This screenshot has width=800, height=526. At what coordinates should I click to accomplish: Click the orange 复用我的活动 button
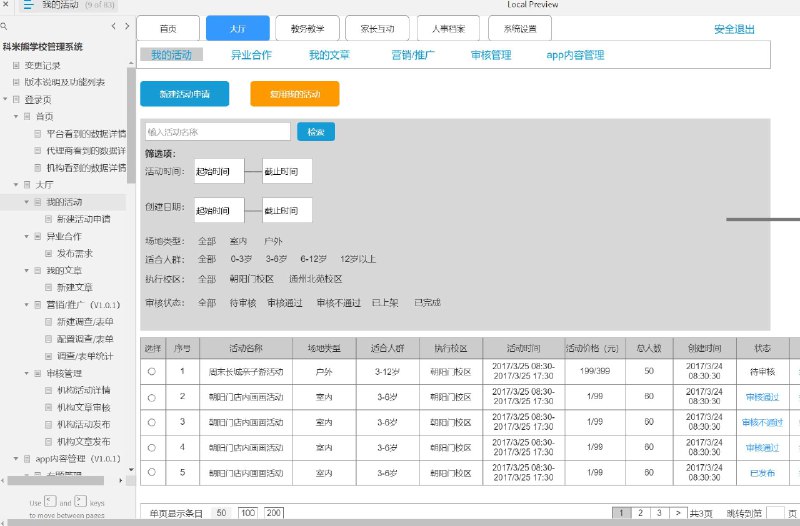295,94
